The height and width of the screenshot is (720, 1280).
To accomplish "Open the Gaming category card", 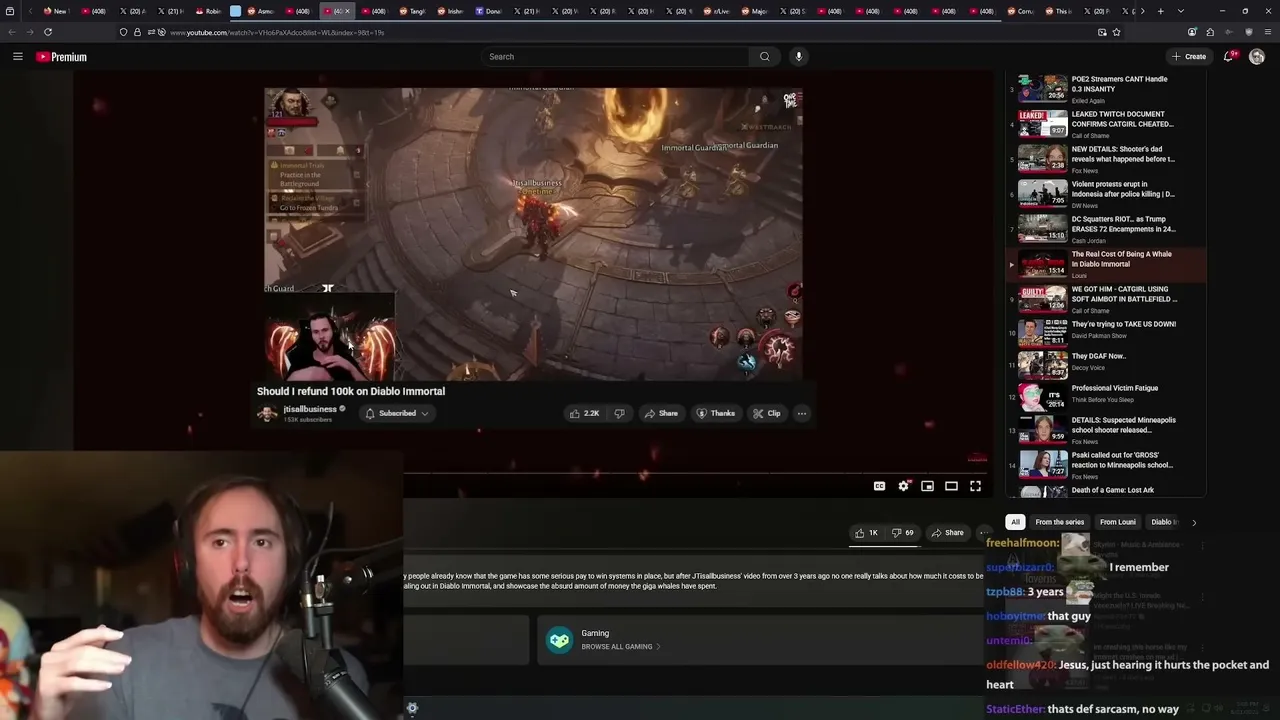I will click(x=760, y=639).
